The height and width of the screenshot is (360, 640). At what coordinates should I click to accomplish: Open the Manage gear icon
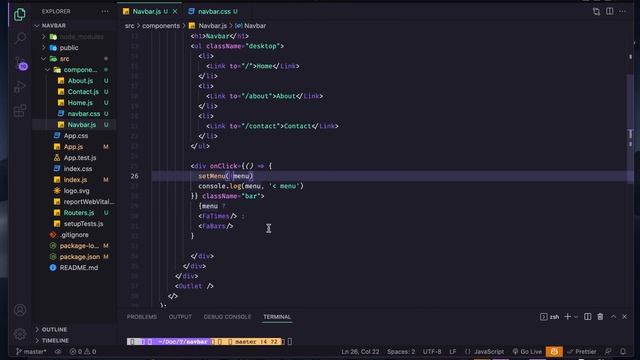click(x=20, y=334)
